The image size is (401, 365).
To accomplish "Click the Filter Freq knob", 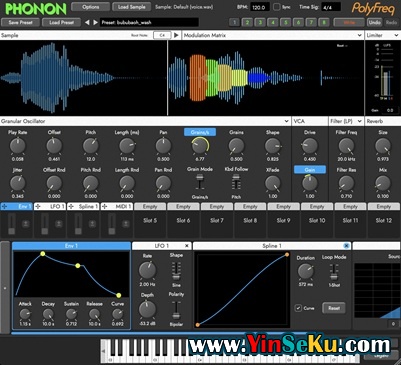I will [x=346, y=146].
